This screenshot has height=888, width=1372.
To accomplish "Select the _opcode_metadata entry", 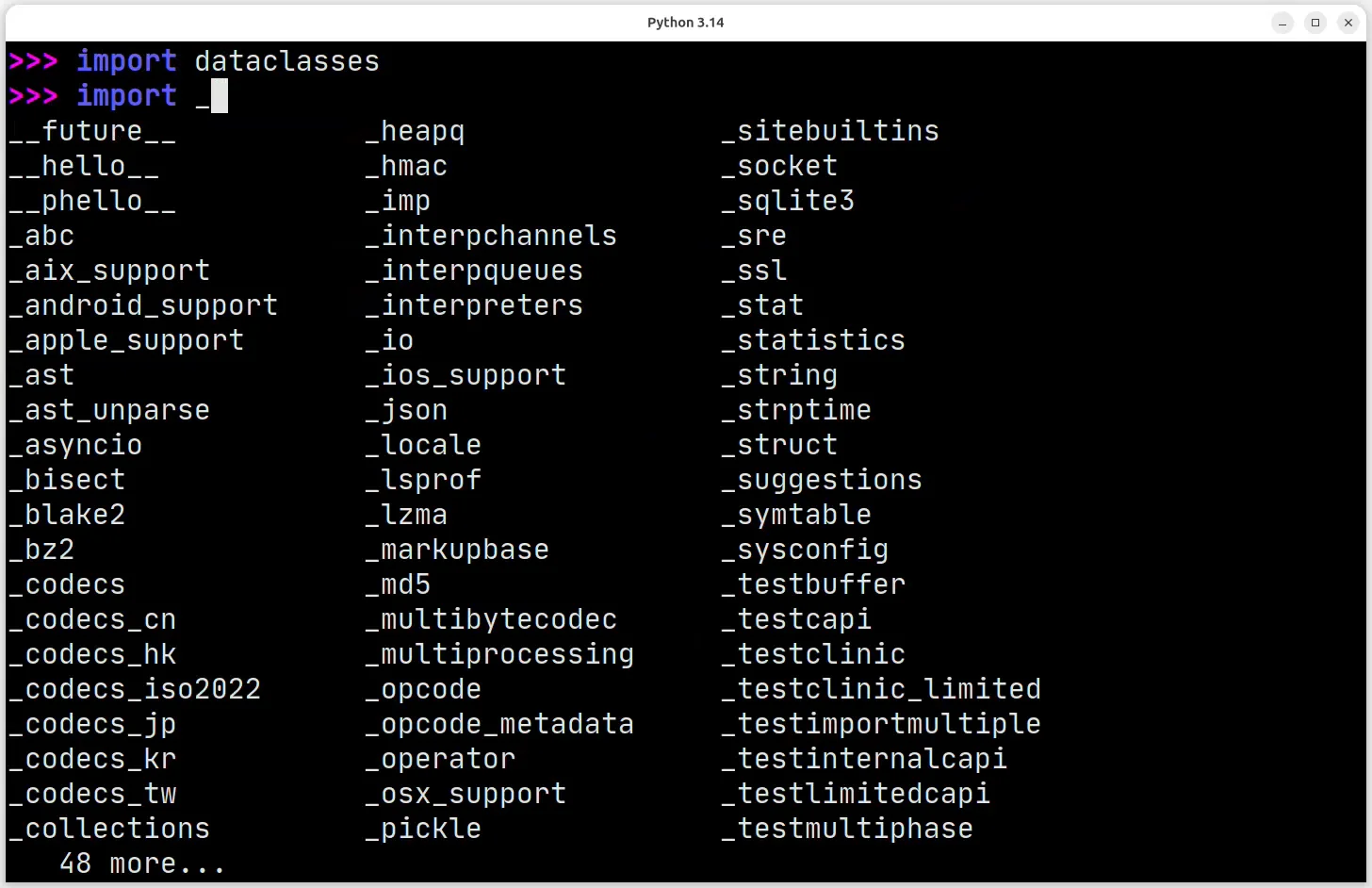I will 499,724.
